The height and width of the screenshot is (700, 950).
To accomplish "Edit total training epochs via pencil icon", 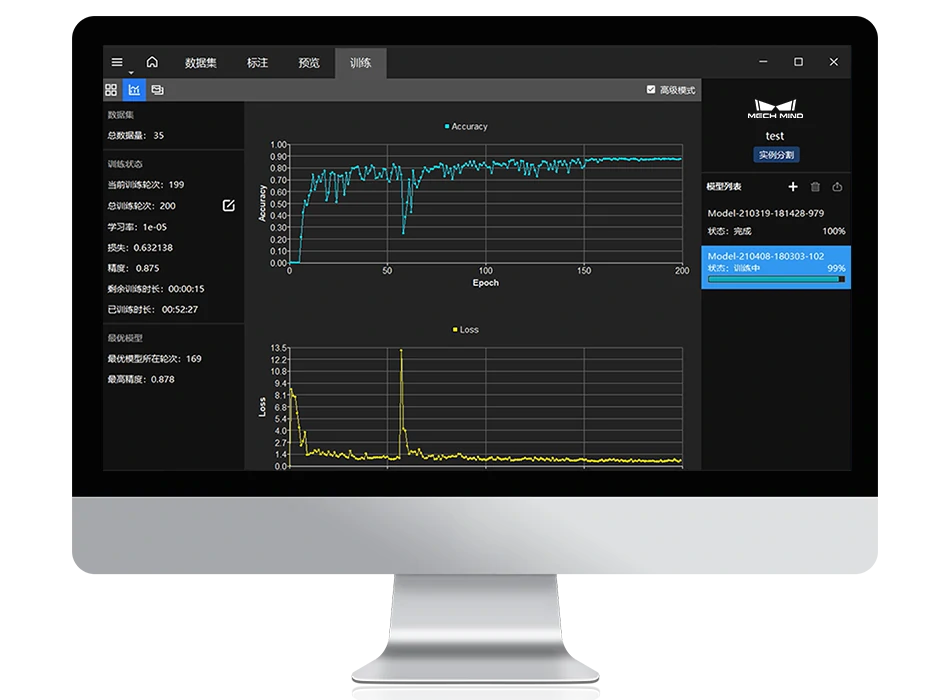I will [x=228, y=206].
